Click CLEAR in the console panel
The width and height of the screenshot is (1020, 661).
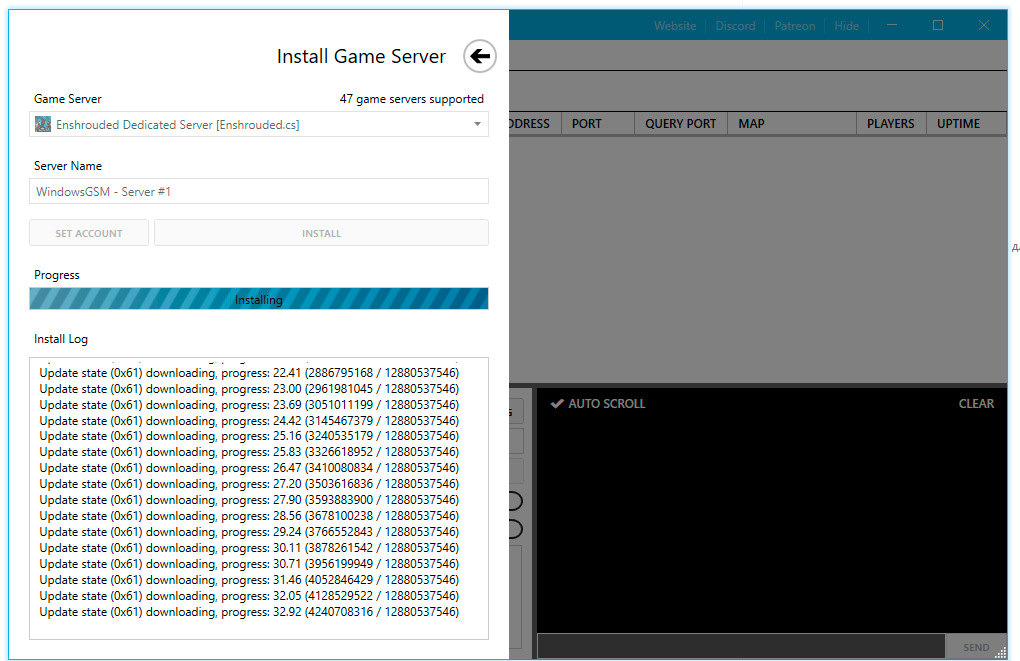[976, 403]
